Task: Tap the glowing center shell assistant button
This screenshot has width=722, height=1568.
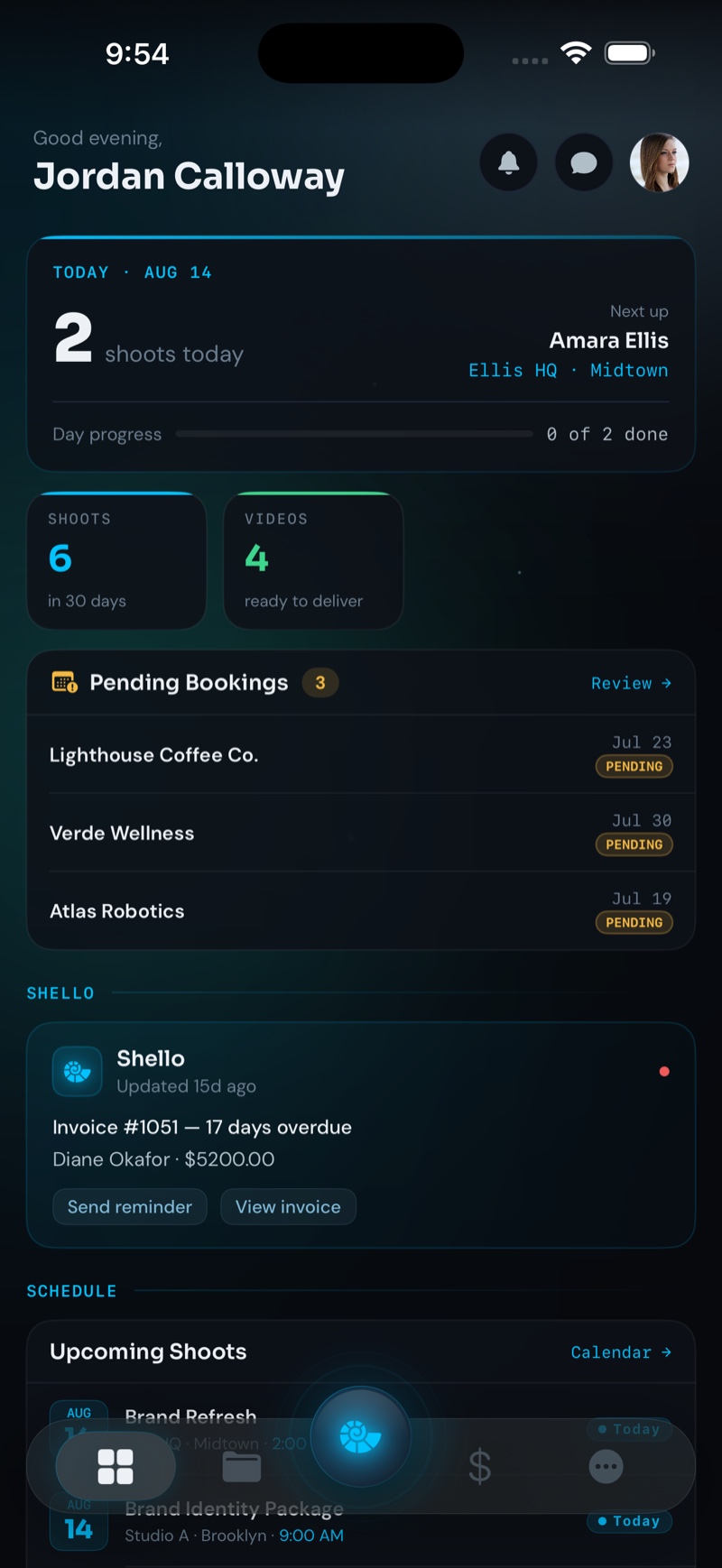Action: coord(361,1436)
